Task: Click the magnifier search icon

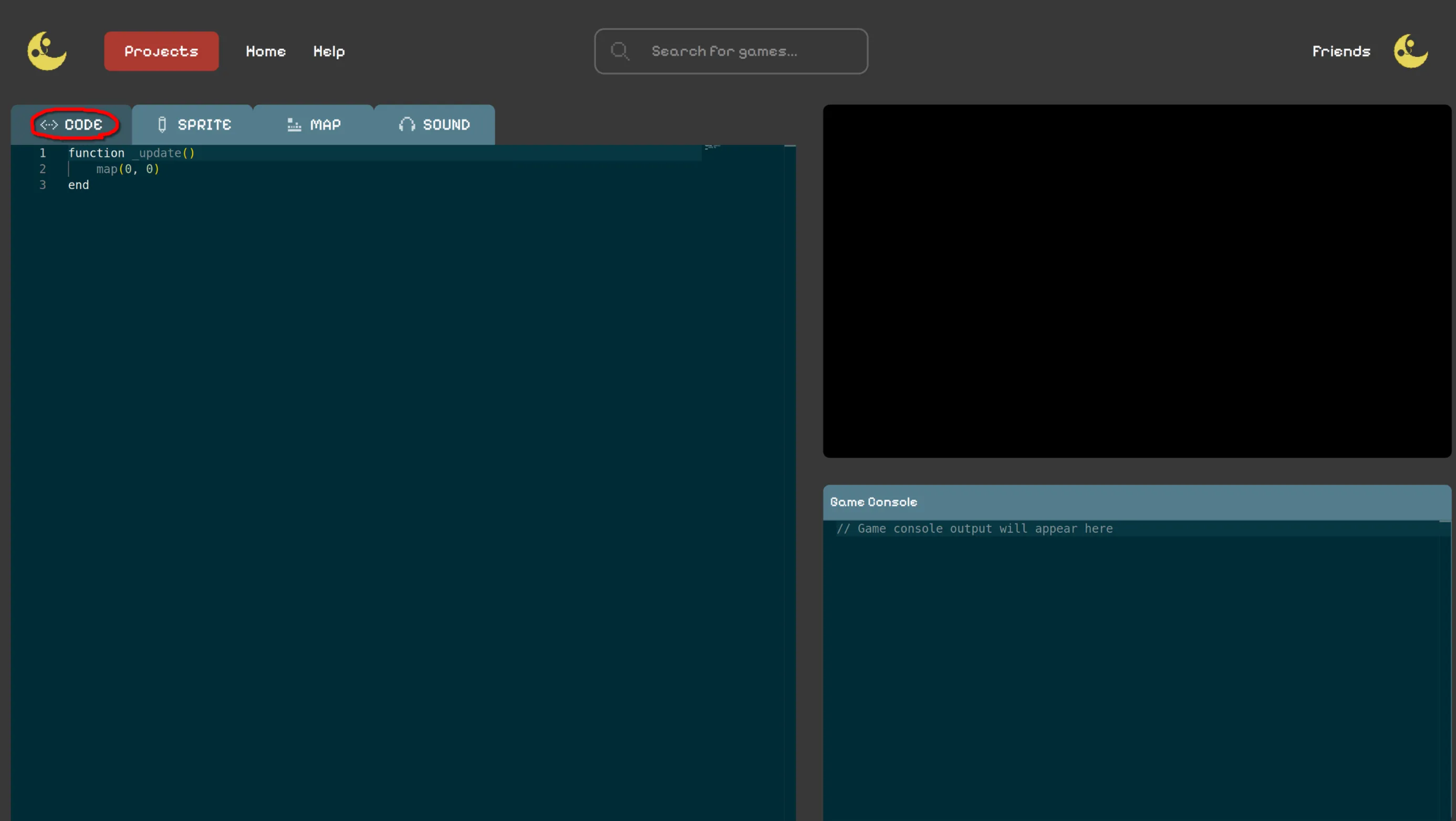Action: pyautogui.click(x=620, y=51)
